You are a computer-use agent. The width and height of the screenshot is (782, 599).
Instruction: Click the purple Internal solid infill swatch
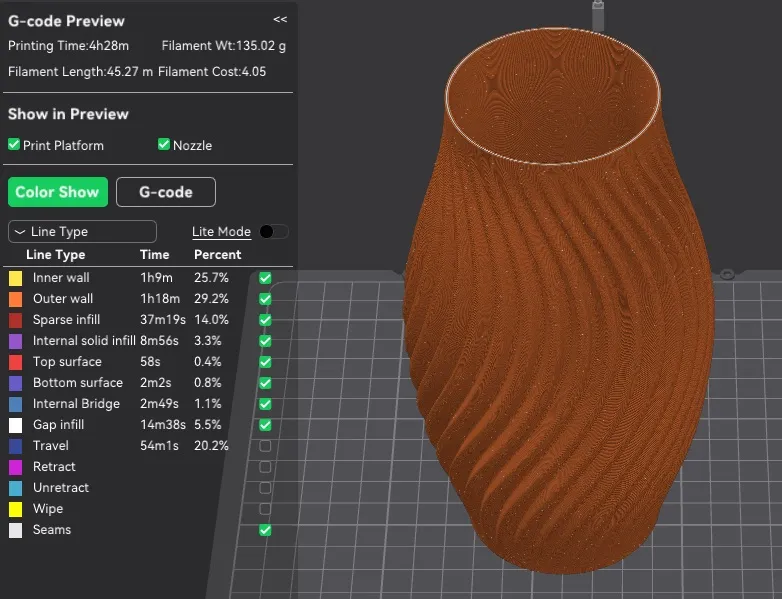click(15, 341)
